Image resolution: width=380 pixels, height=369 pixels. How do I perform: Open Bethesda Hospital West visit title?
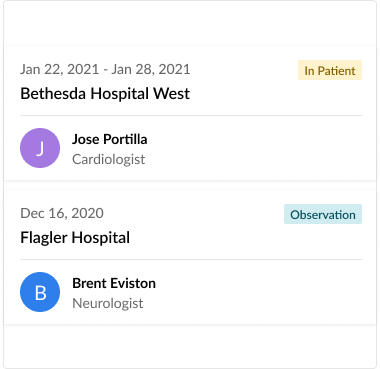[x=105, y=94]
